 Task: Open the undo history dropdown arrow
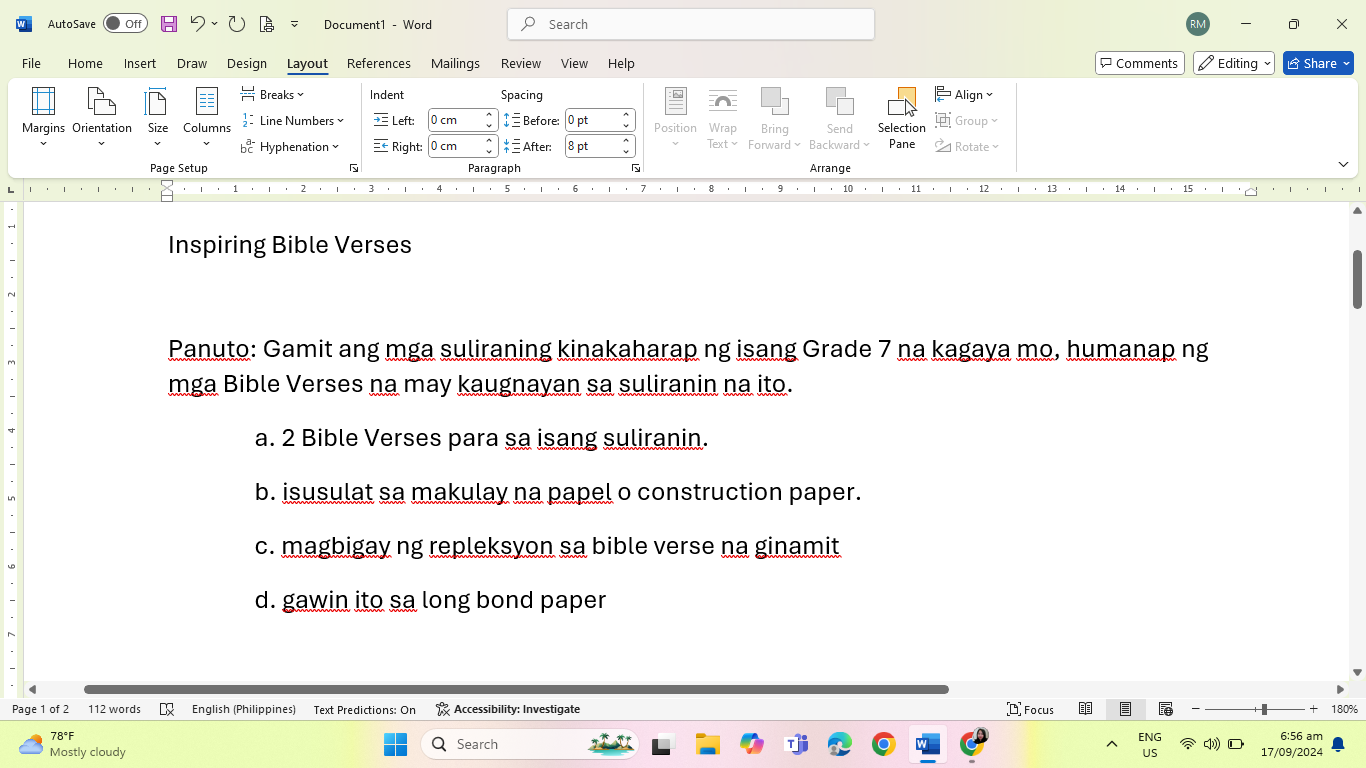tap(214, 24)
